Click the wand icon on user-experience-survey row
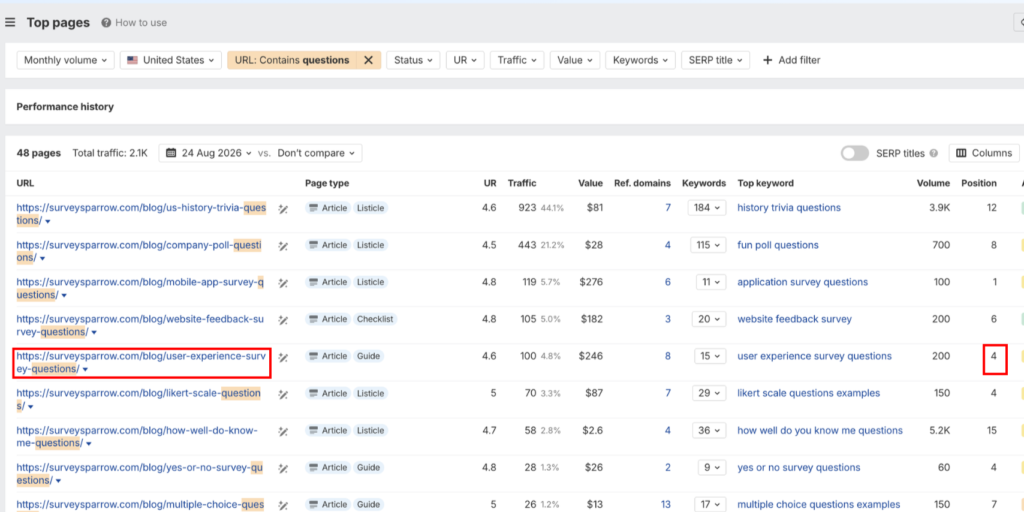Screen dimensions: 1024x512 point(283,357)
